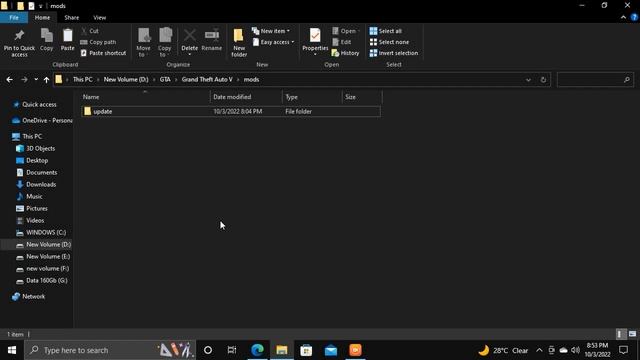This screenshot has height=360, width=640.
Task: Click the Delete ribbon button
Action: click(189, 42)
